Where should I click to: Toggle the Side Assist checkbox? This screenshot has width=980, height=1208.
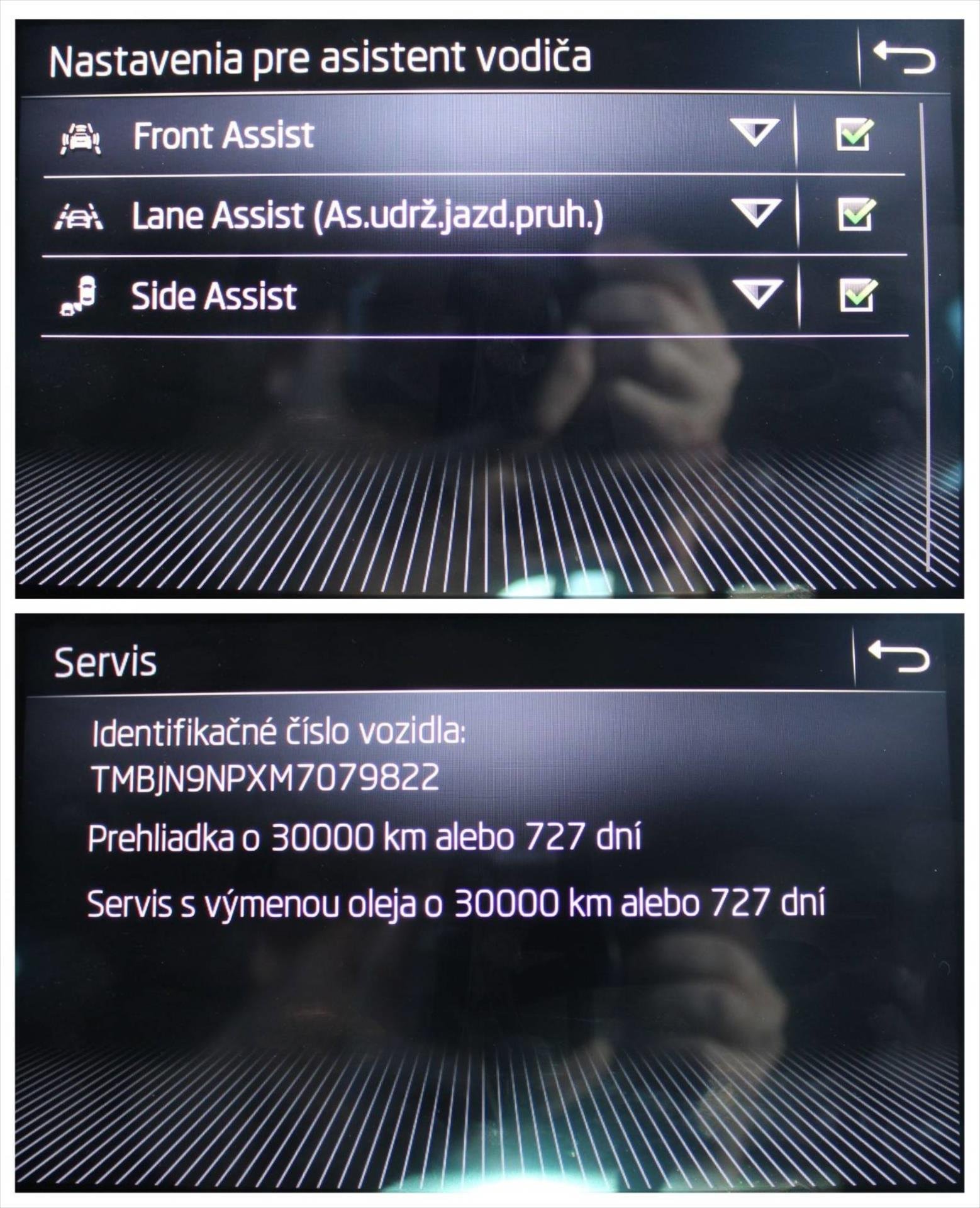(x=857, y=294)
